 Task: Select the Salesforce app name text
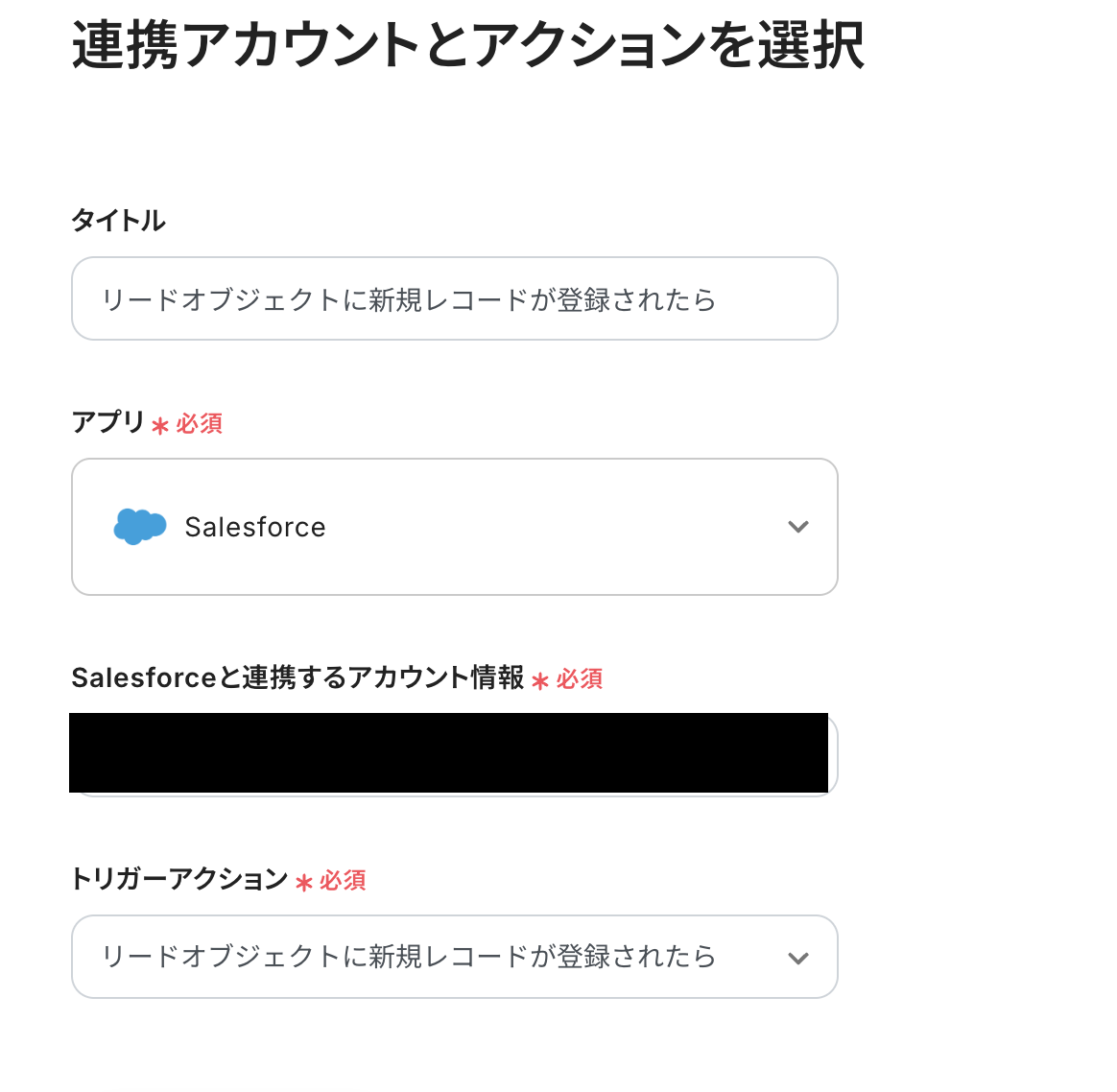point(255,527)
